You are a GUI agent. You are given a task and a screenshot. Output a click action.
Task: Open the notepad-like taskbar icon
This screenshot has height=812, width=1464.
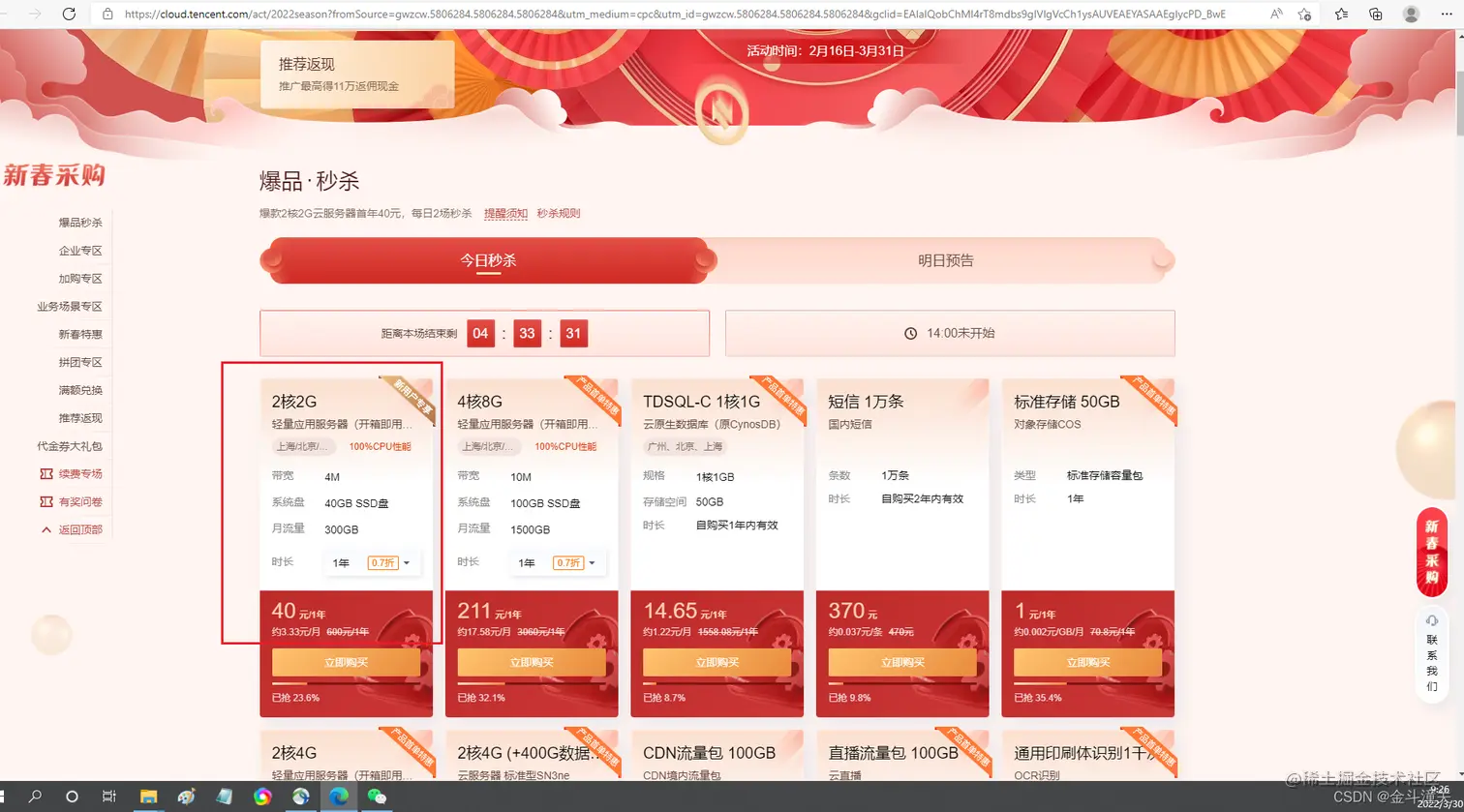click(225, 797)
